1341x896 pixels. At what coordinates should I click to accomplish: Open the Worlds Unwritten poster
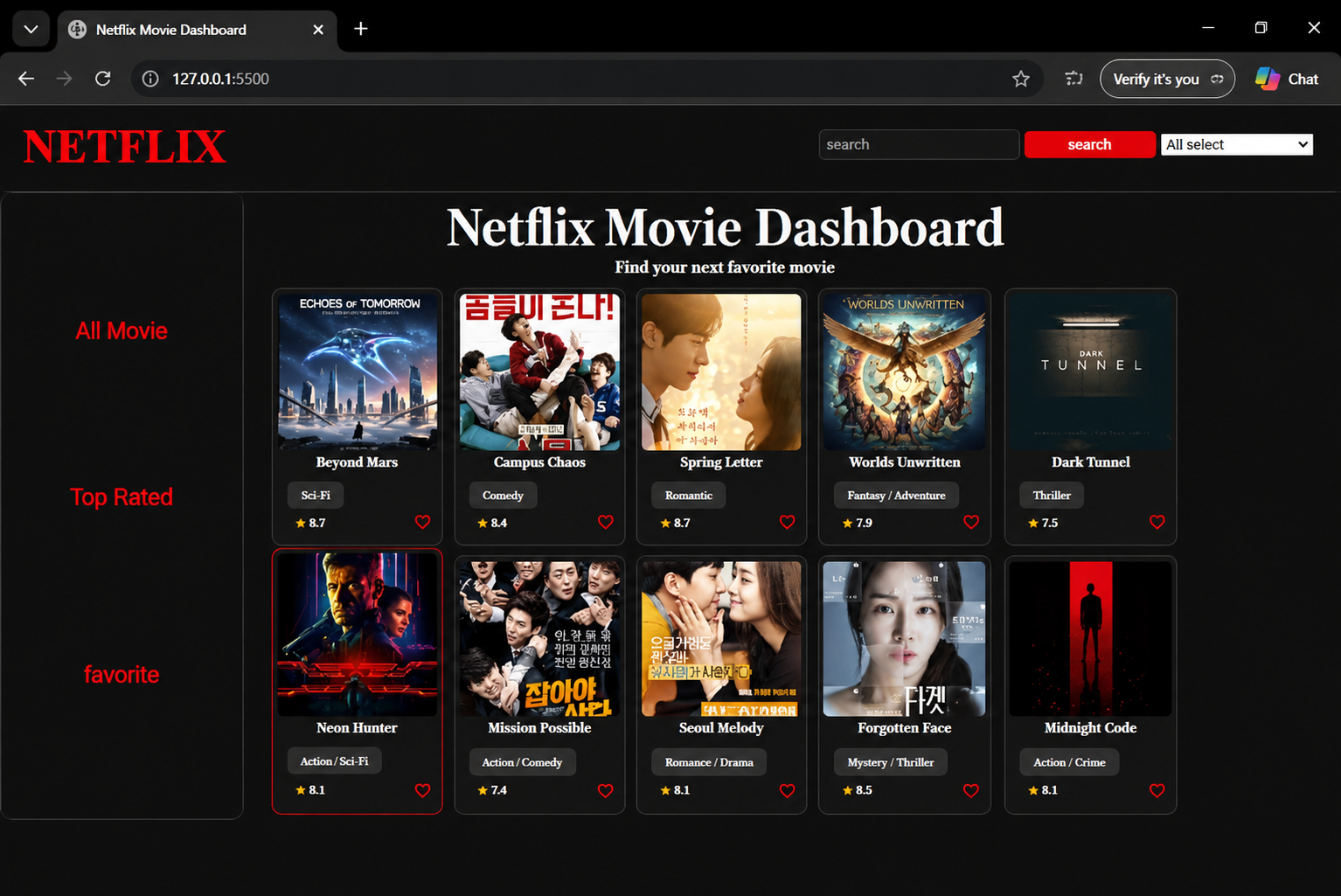[905, 372]
